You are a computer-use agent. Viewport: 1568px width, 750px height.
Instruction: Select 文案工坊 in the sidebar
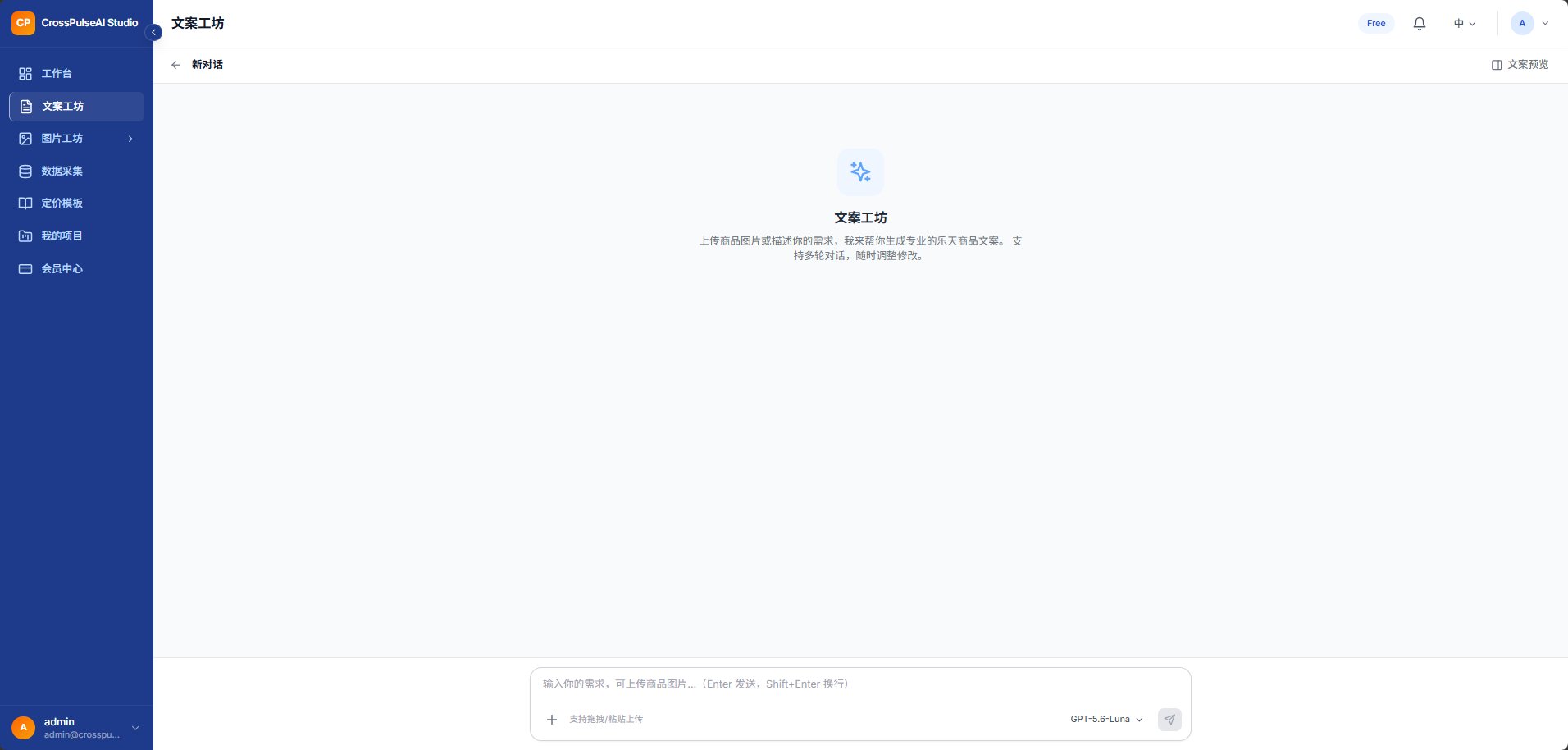click(76, 107)
